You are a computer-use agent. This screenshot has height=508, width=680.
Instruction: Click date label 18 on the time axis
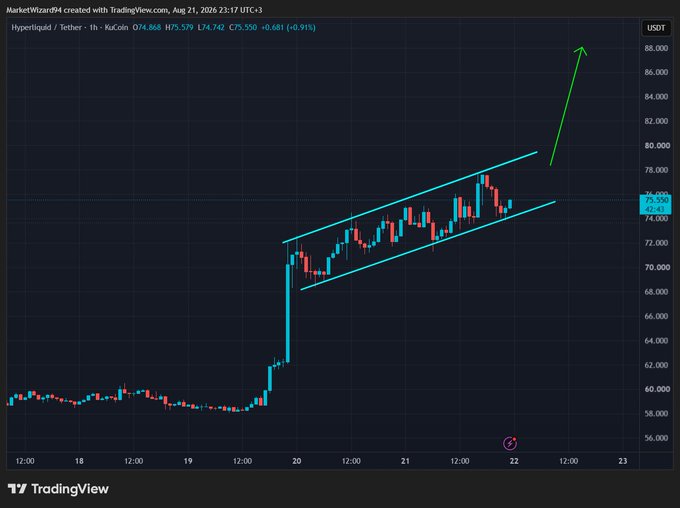coord(79,461)
